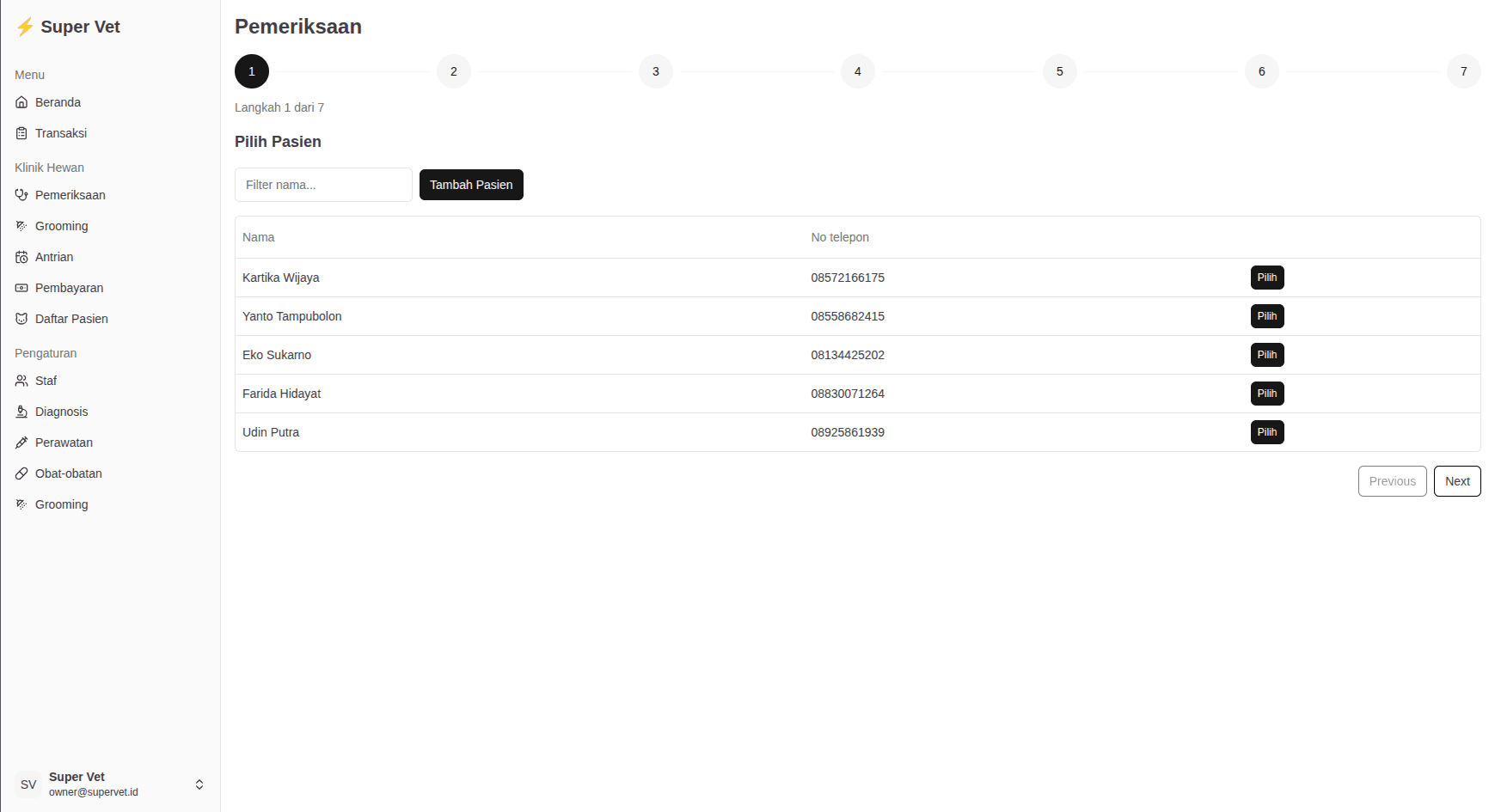This screenshot has width=1495, height=812.
Task: Expand the account menu chevron at bottom left
Action: point(199,784)
